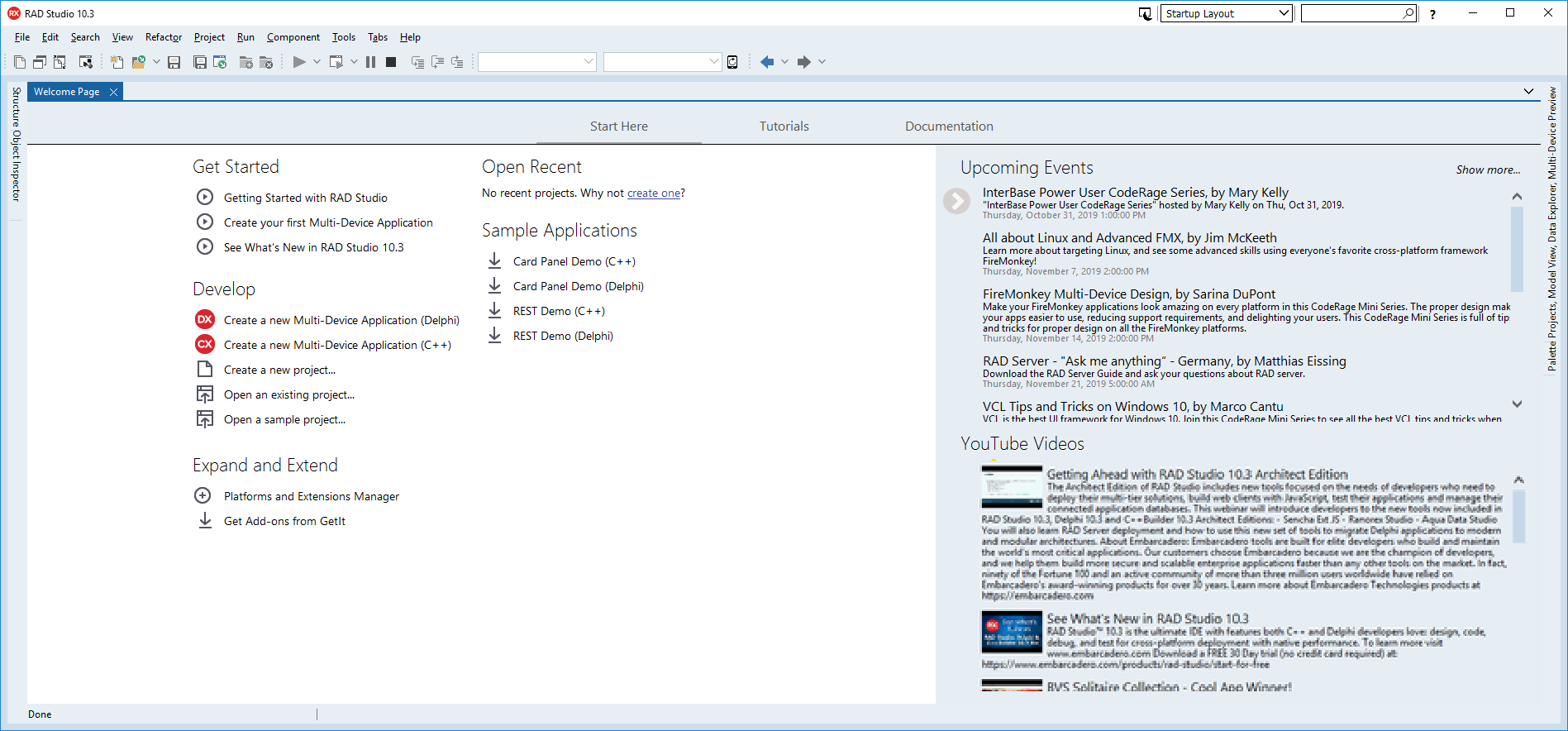Click the Step Over debug icon
This screenshot has height=731, width=1568.
[x=437, y=62]
